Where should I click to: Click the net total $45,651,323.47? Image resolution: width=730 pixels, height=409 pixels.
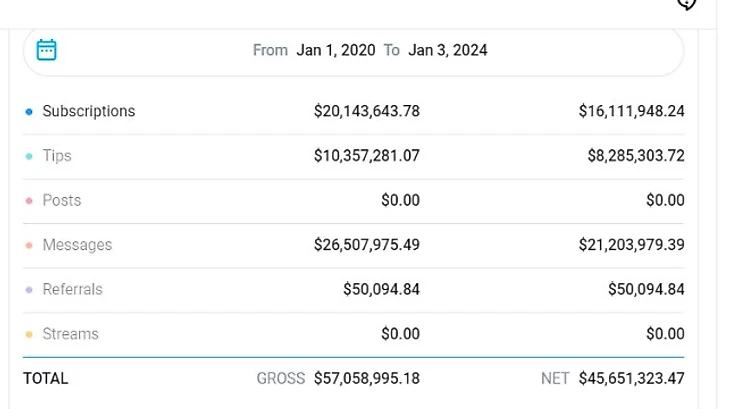tap(631, 378)
